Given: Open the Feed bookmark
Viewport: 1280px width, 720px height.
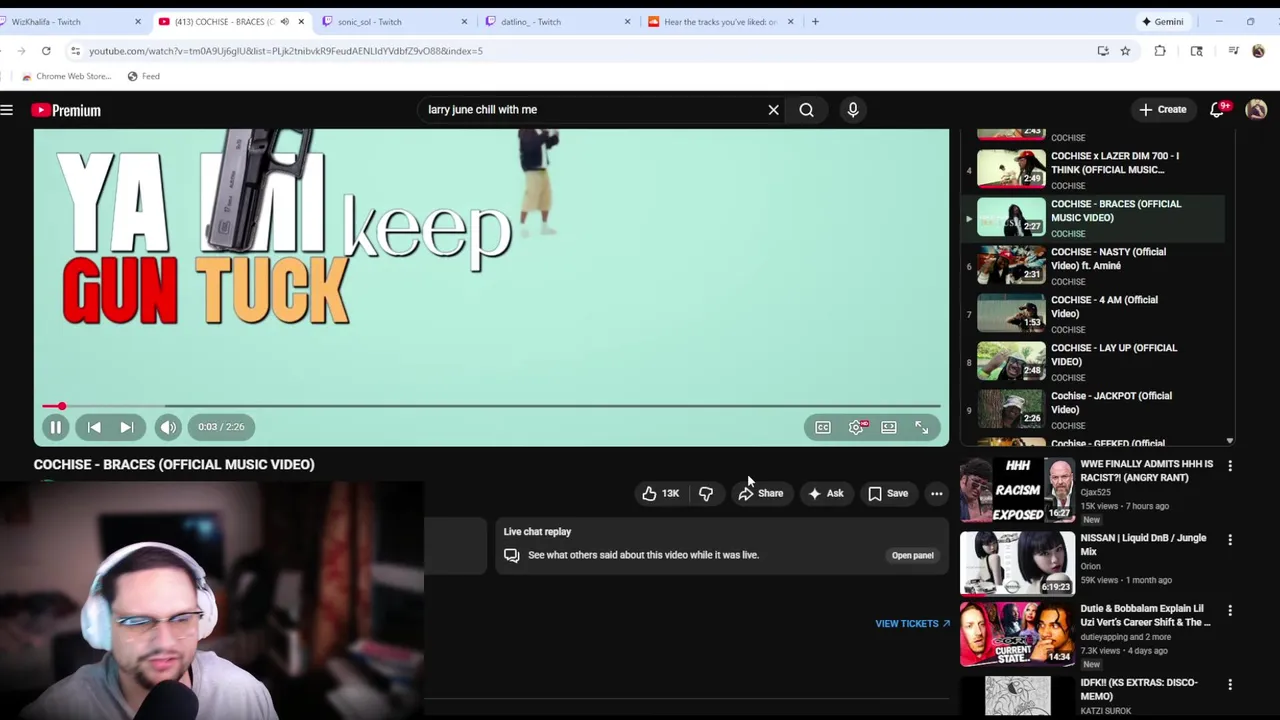Looking at the screenshot, I should coord(143,76).
